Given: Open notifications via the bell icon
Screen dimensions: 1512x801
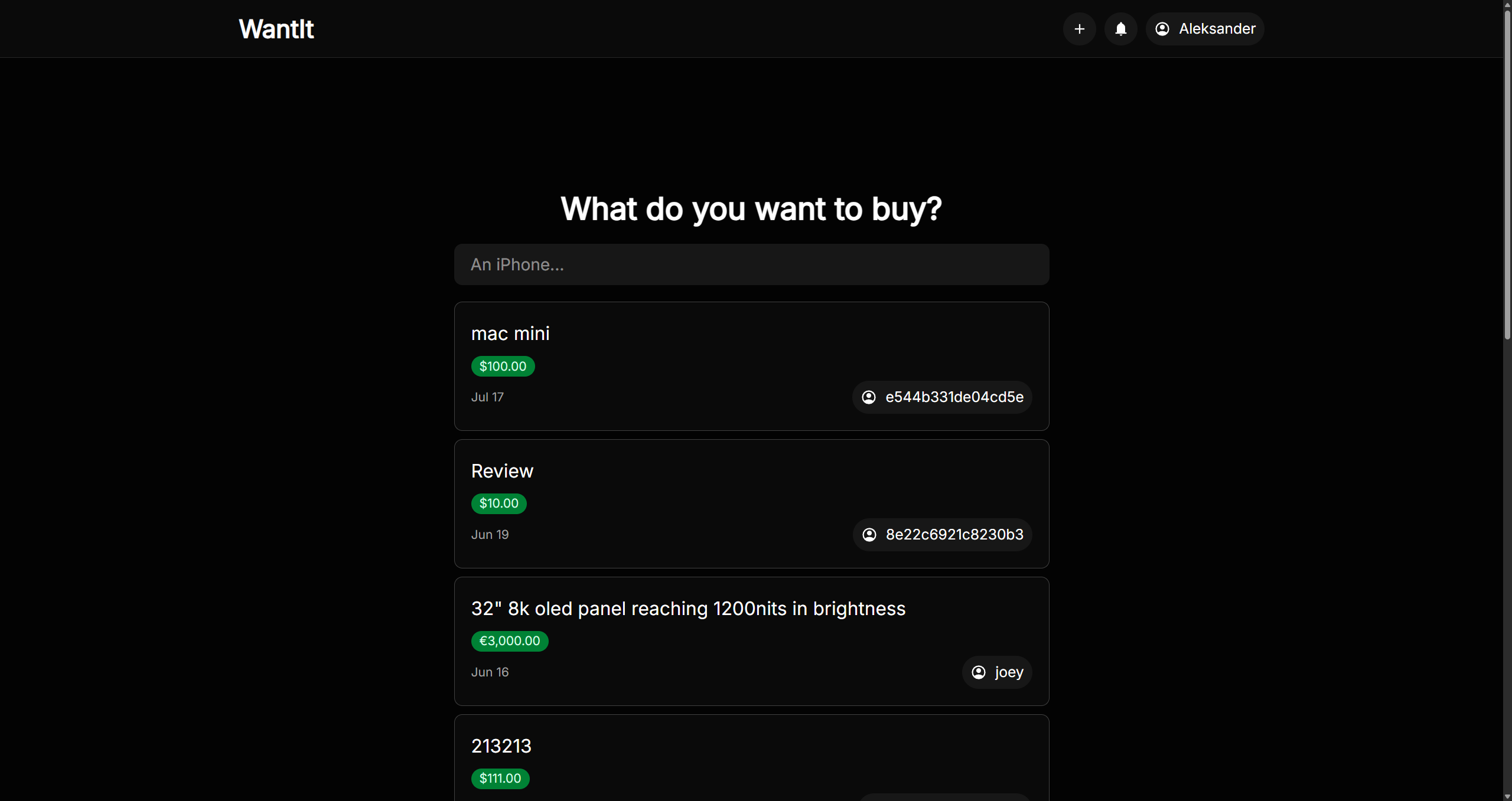Looking at the screenshot, I should [x=1120, y=29].
